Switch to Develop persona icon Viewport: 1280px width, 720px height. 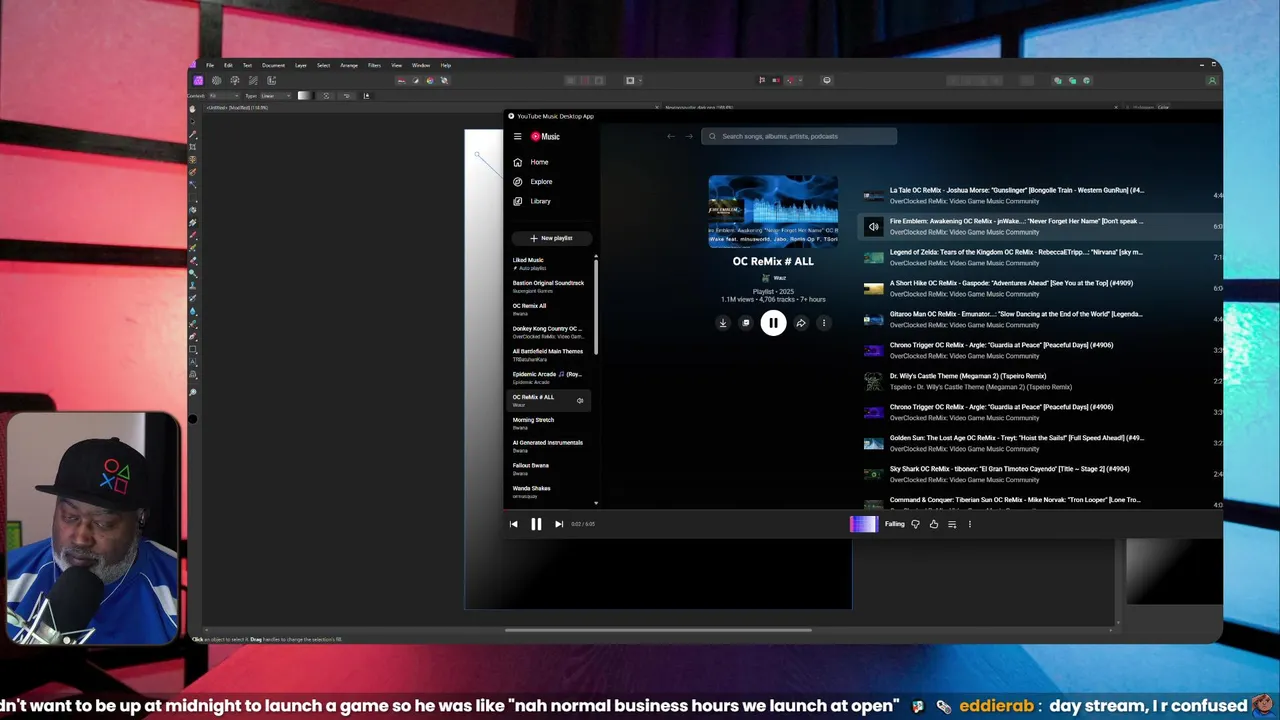coord(234,81)
